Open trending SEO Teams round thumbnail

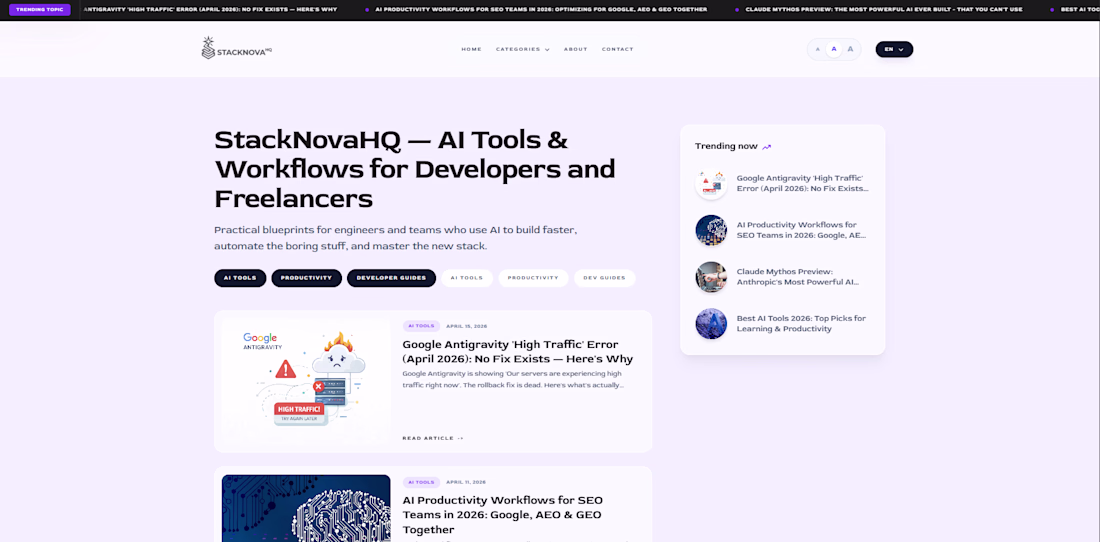pyautogui.click(x=711, y=230)
